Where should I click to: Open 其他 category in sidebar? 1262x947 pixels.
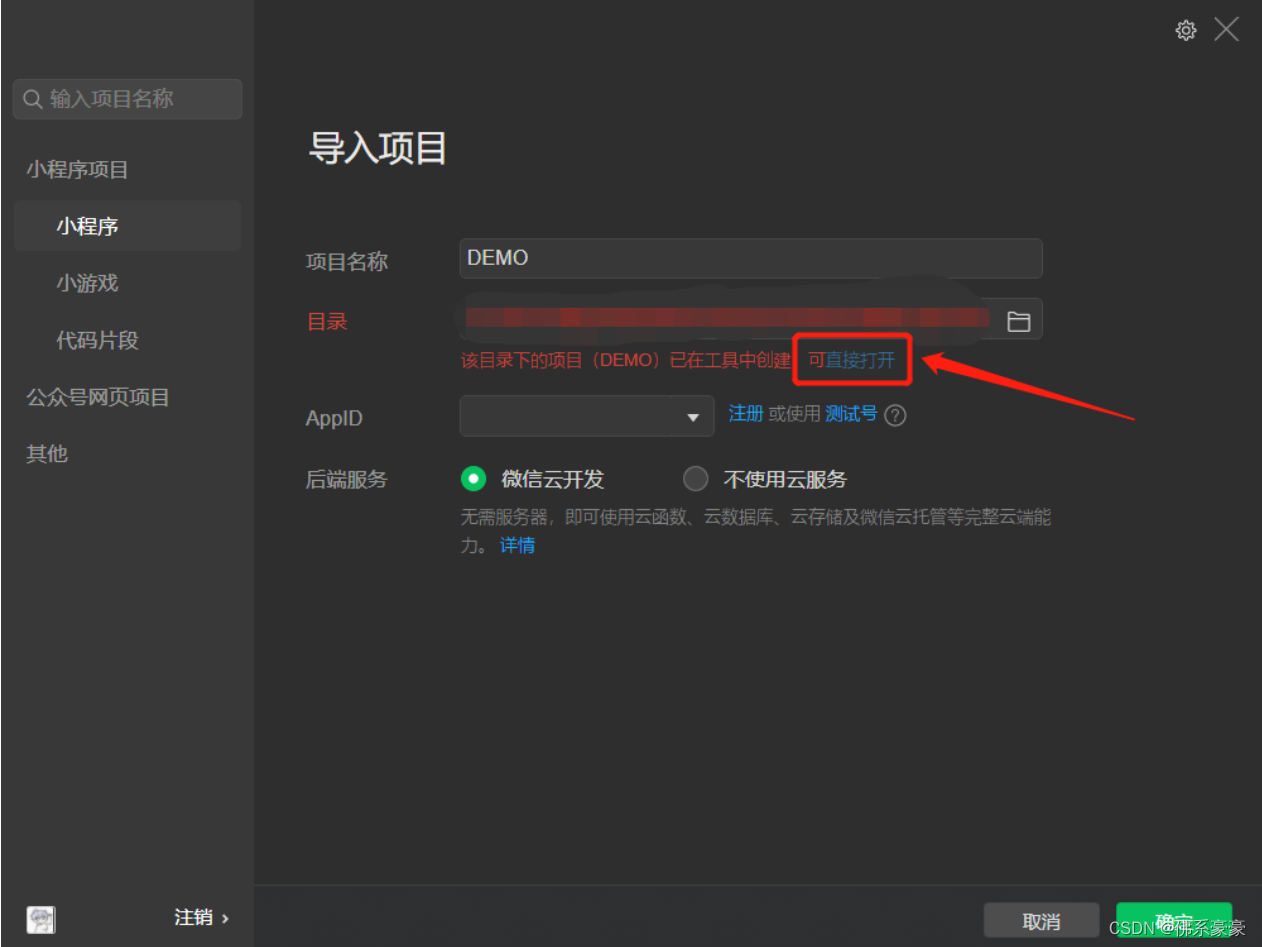pos(47,454)
